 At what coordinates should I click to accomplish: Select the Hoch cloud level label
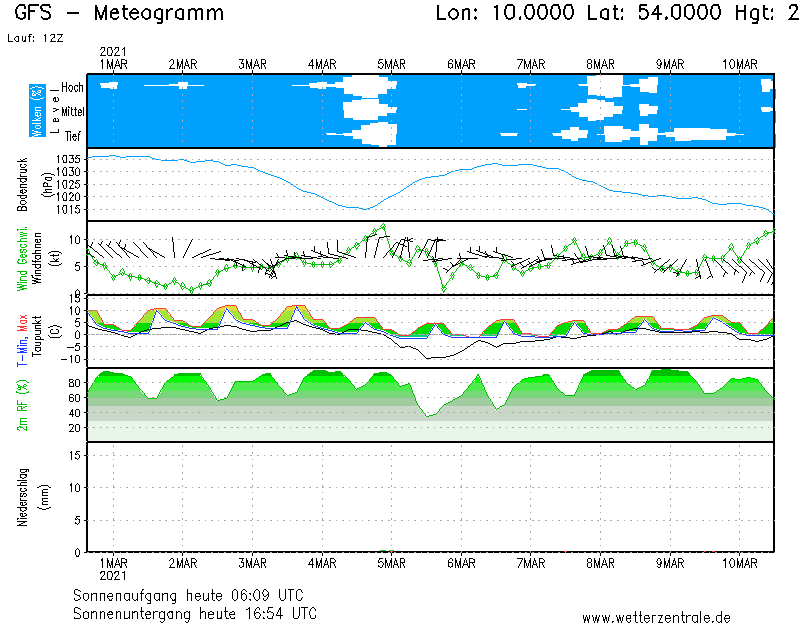(72, 88)
